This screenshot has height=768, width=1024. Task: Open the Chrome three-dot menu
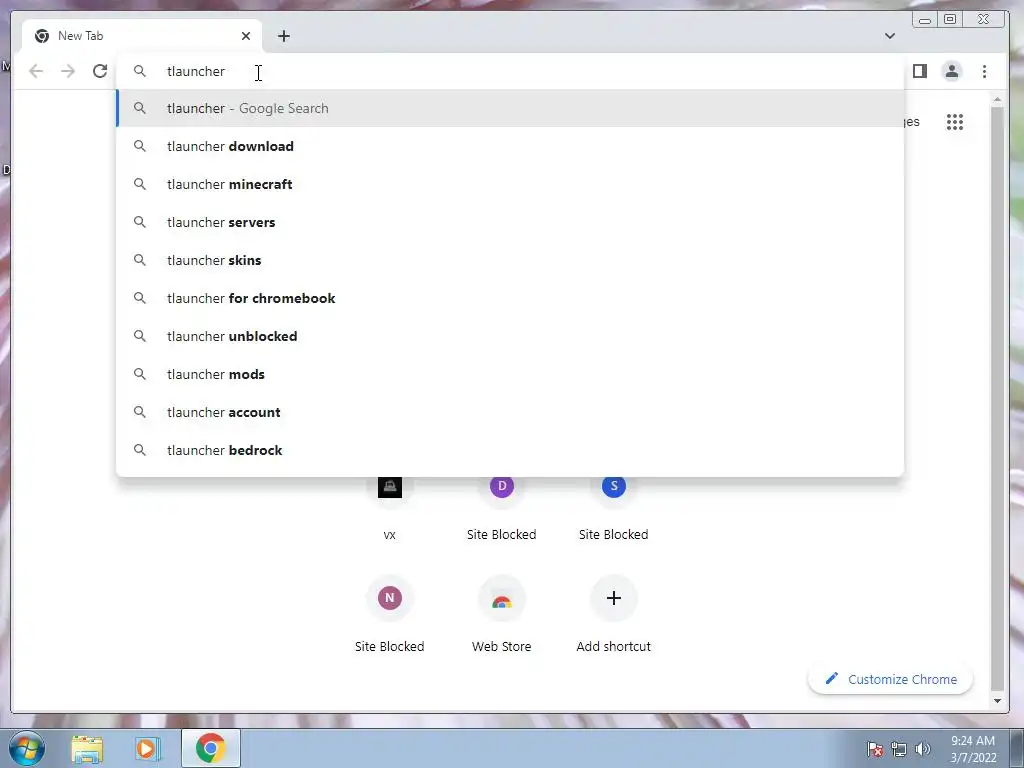point(984,71)
